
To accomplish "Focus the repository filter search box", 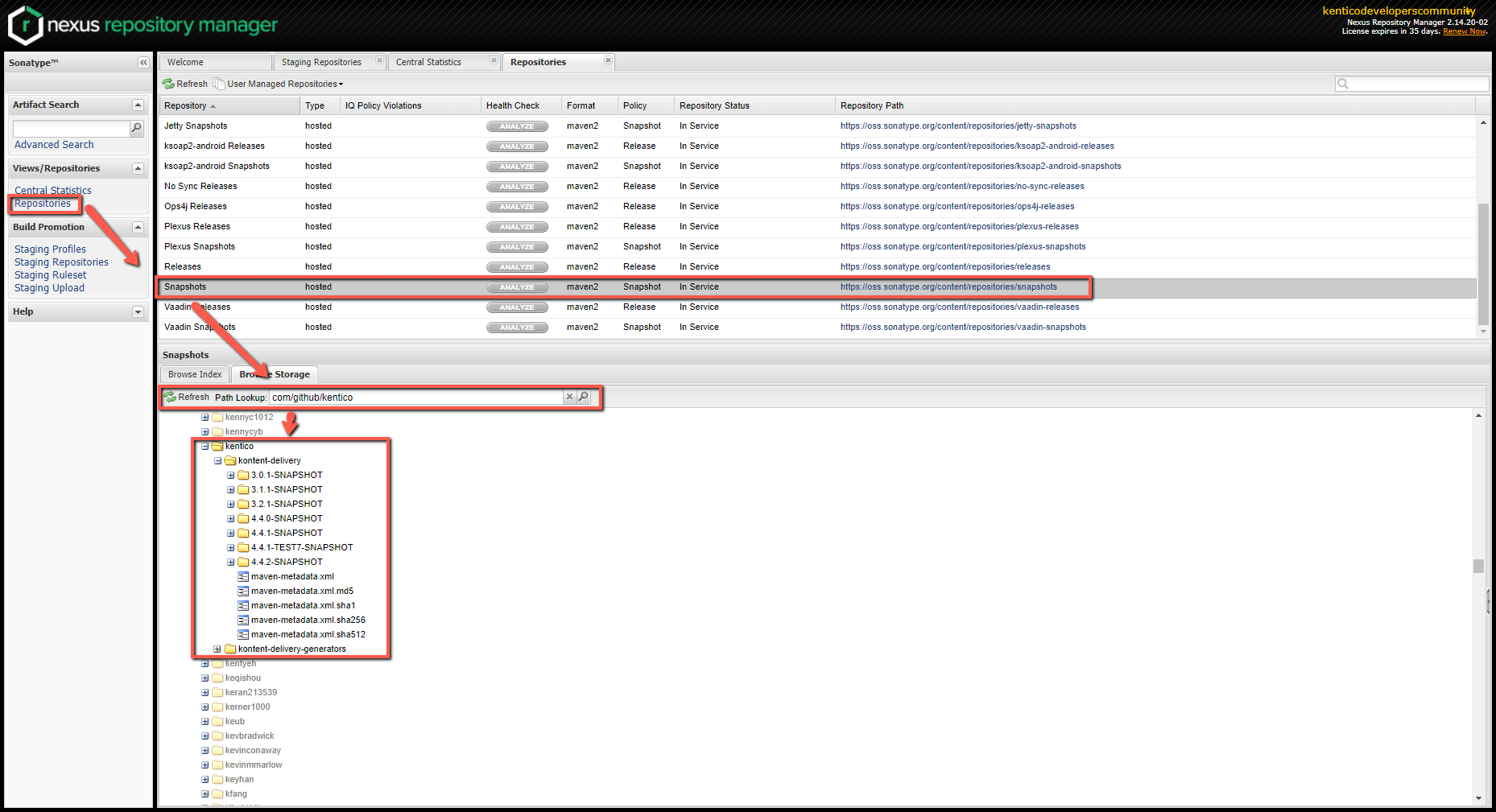I will (1419, 84).
